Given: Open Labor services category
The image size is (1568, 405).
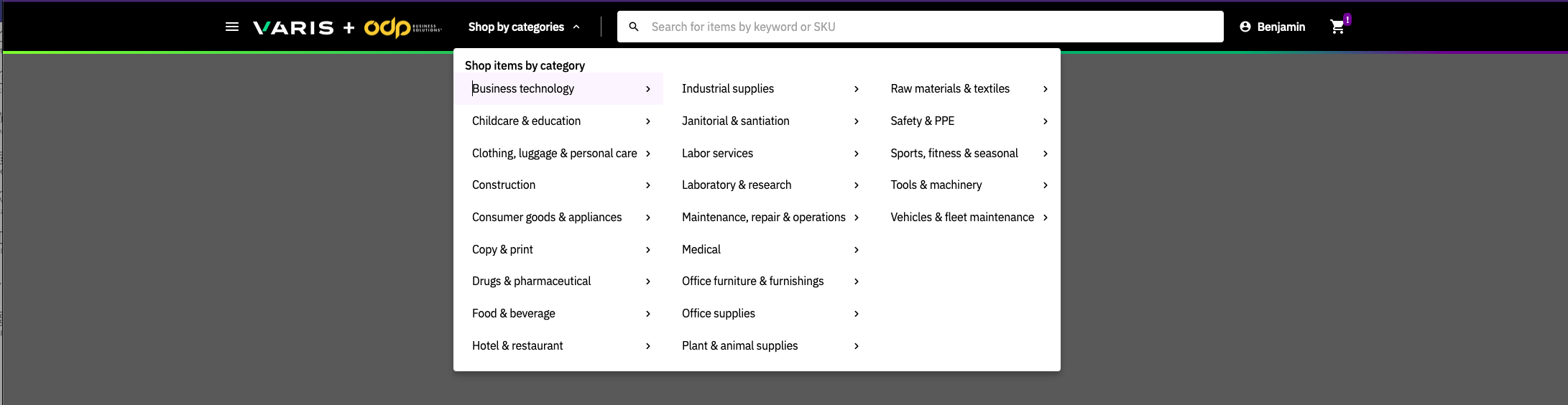Looking at the screenshot, I should (x=768, y=153).
